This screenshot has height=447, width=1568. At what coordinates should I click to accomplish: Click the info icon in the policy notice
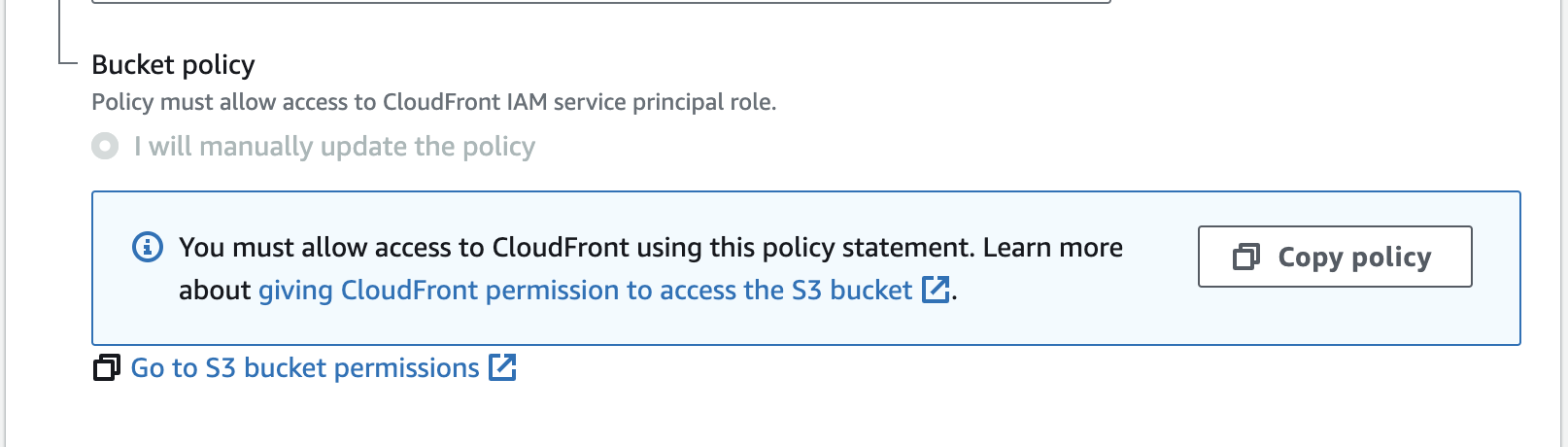(x=148, y=247)
